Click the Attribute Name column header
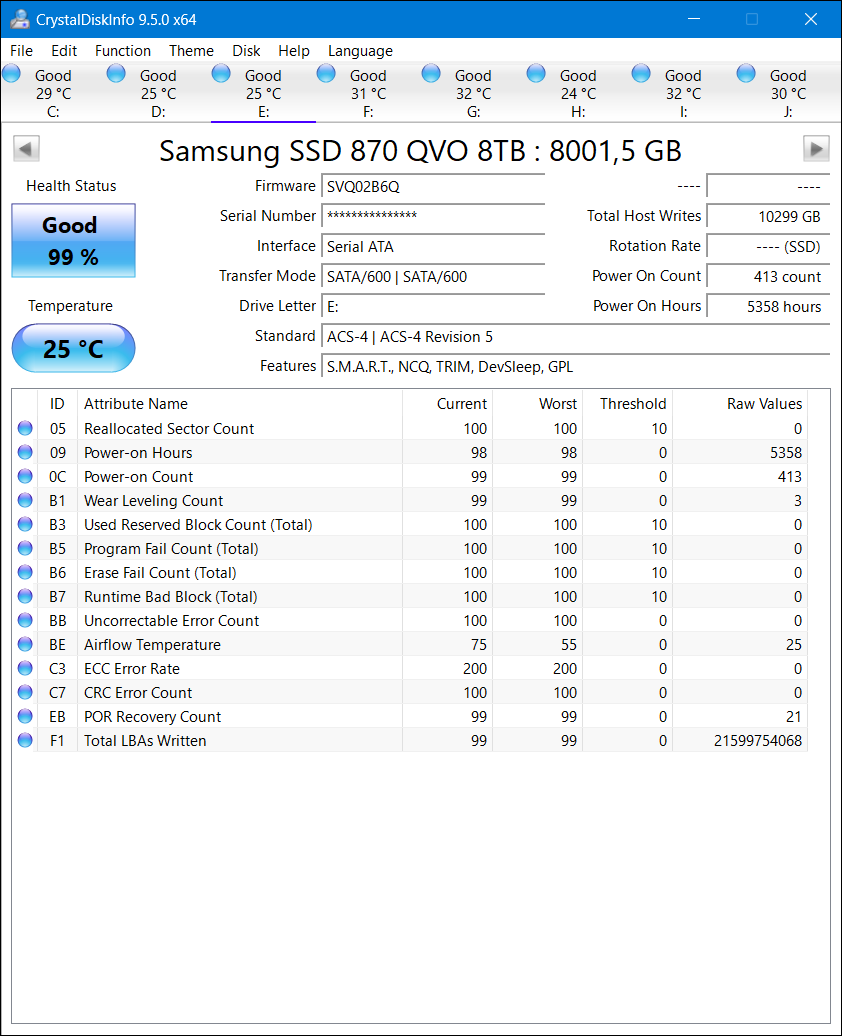Viewport: 842px width, 1036px height. click(240, 404)
